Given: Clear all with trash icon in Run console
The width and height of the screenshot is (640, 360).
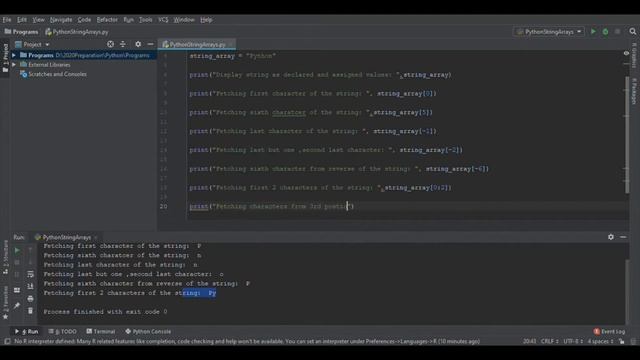Looking at the screenshot, I should (x=30, y=311).
